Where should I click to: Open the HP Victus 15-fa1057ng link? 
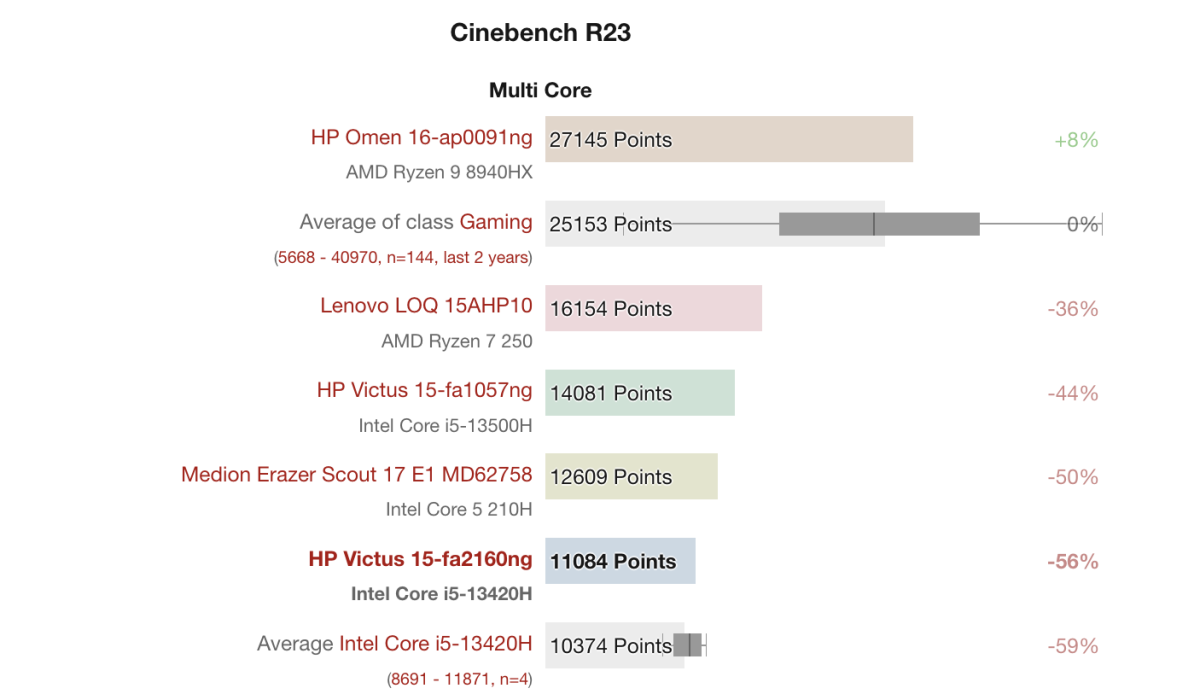tap(424, 390)
